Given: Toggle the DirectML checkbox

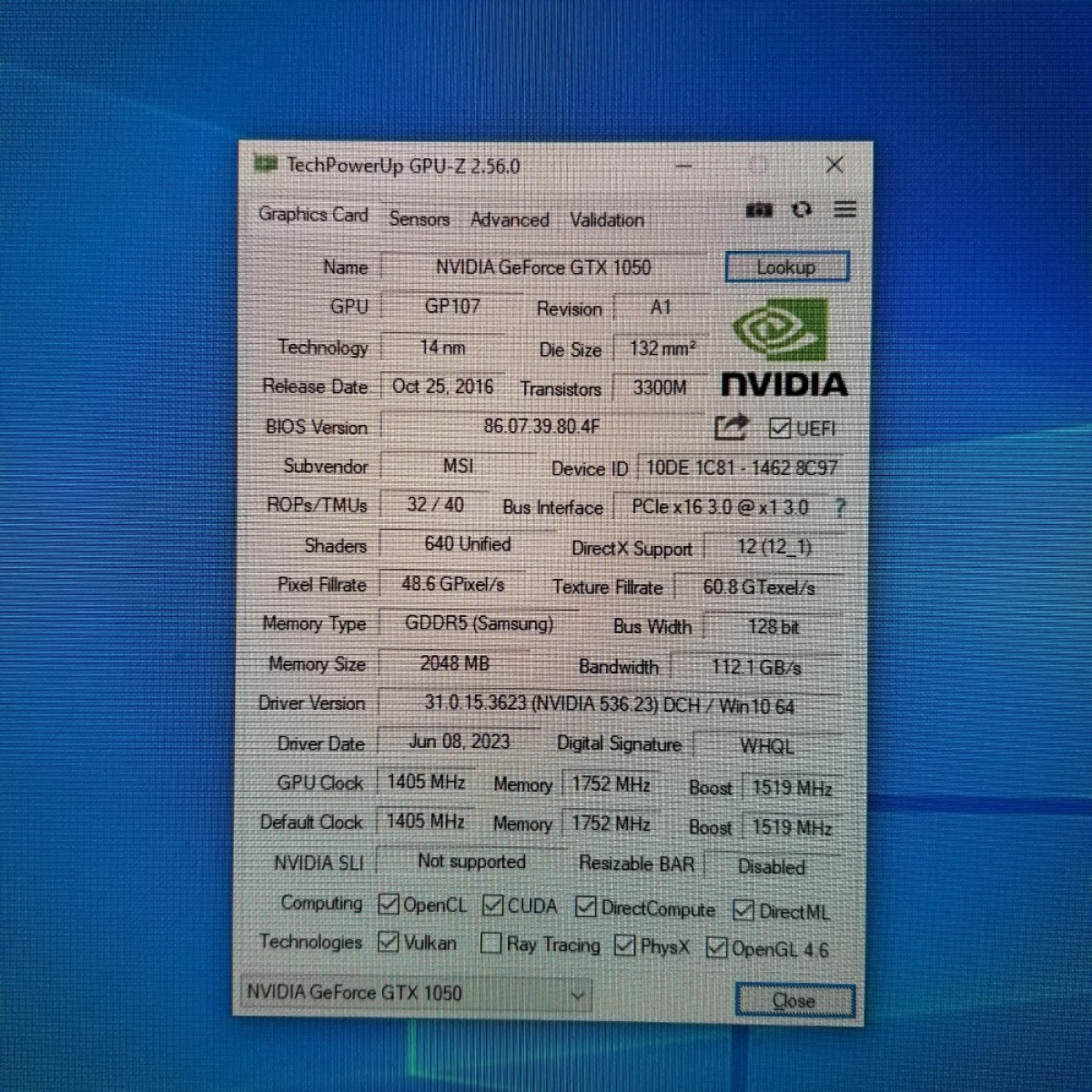Looking at the screenshot, I should pyautogui.click(x=743, y=910).
